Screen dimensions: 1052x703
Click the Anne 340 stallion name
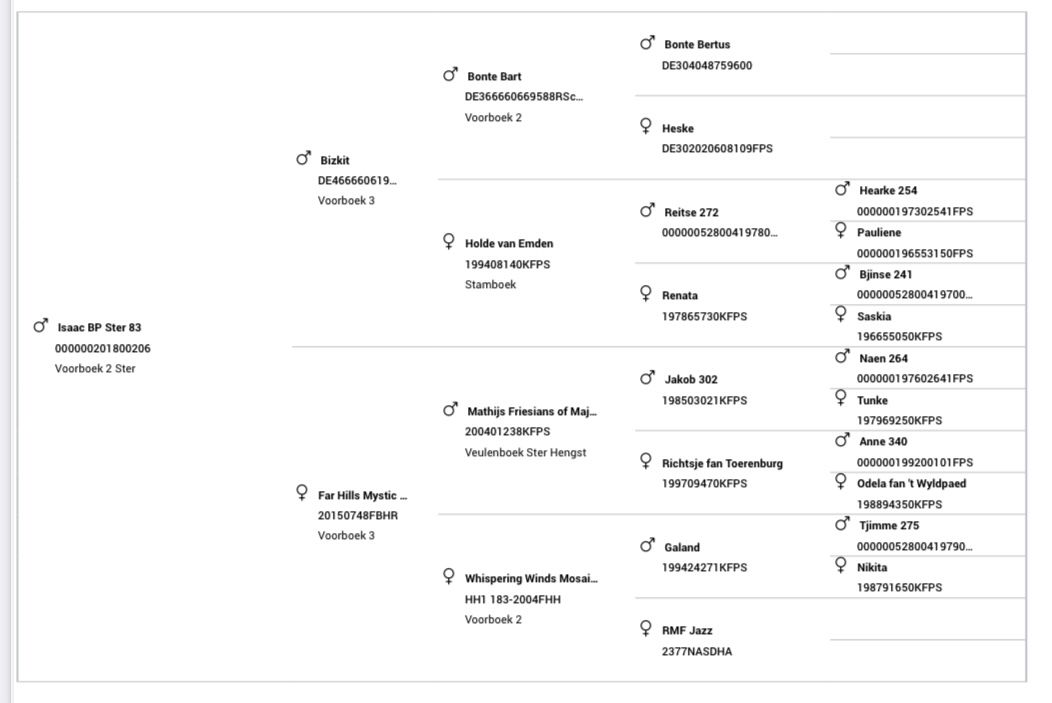(884, 441)
